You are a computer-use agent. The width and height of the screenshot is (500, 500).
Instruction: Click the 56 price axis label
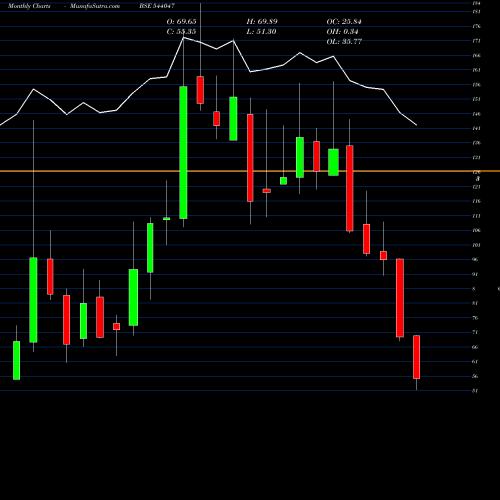(x=475, y=376)
